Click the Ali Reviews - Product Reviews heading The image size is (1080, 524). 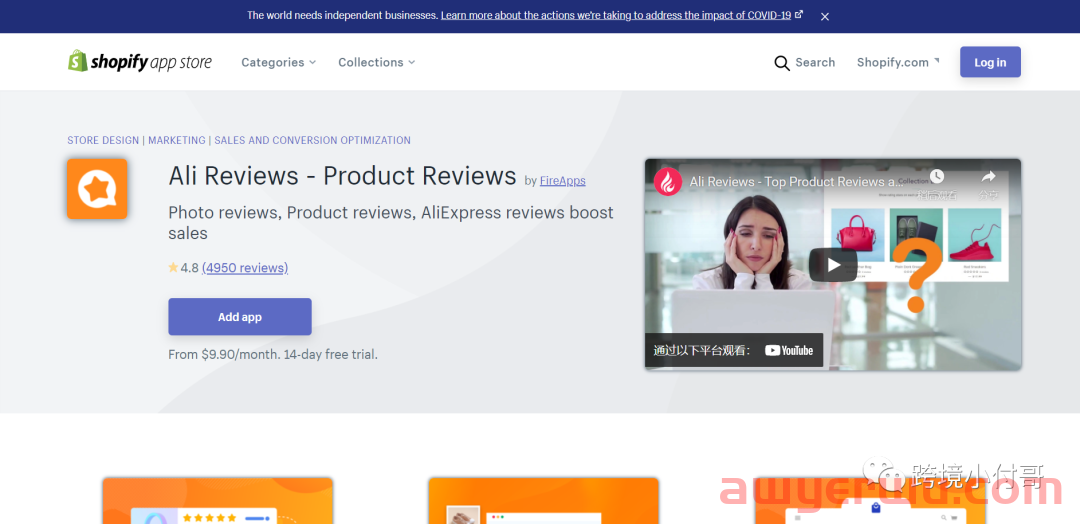coord(342,176)
